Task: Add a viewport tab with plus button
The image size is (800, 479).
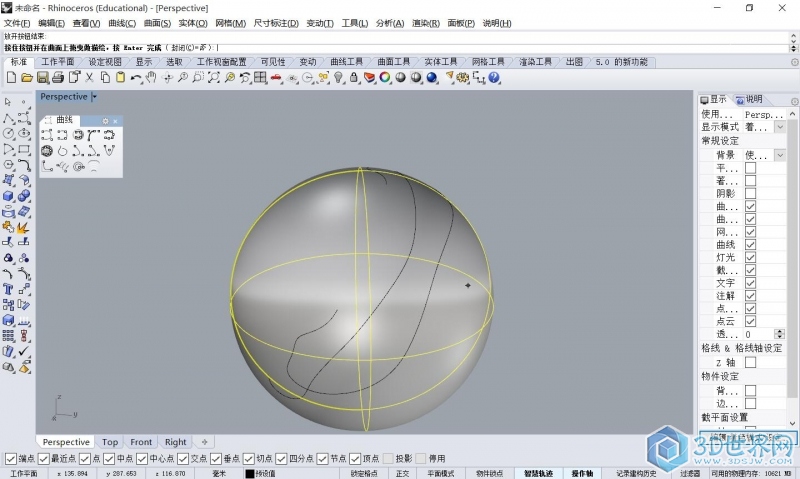Action: 204,442
